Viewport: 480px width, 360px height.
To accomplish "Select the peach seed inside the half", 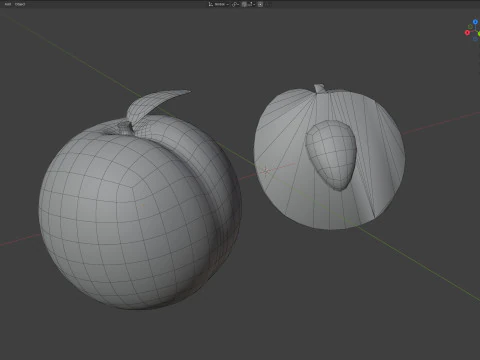I will [332, 155].
